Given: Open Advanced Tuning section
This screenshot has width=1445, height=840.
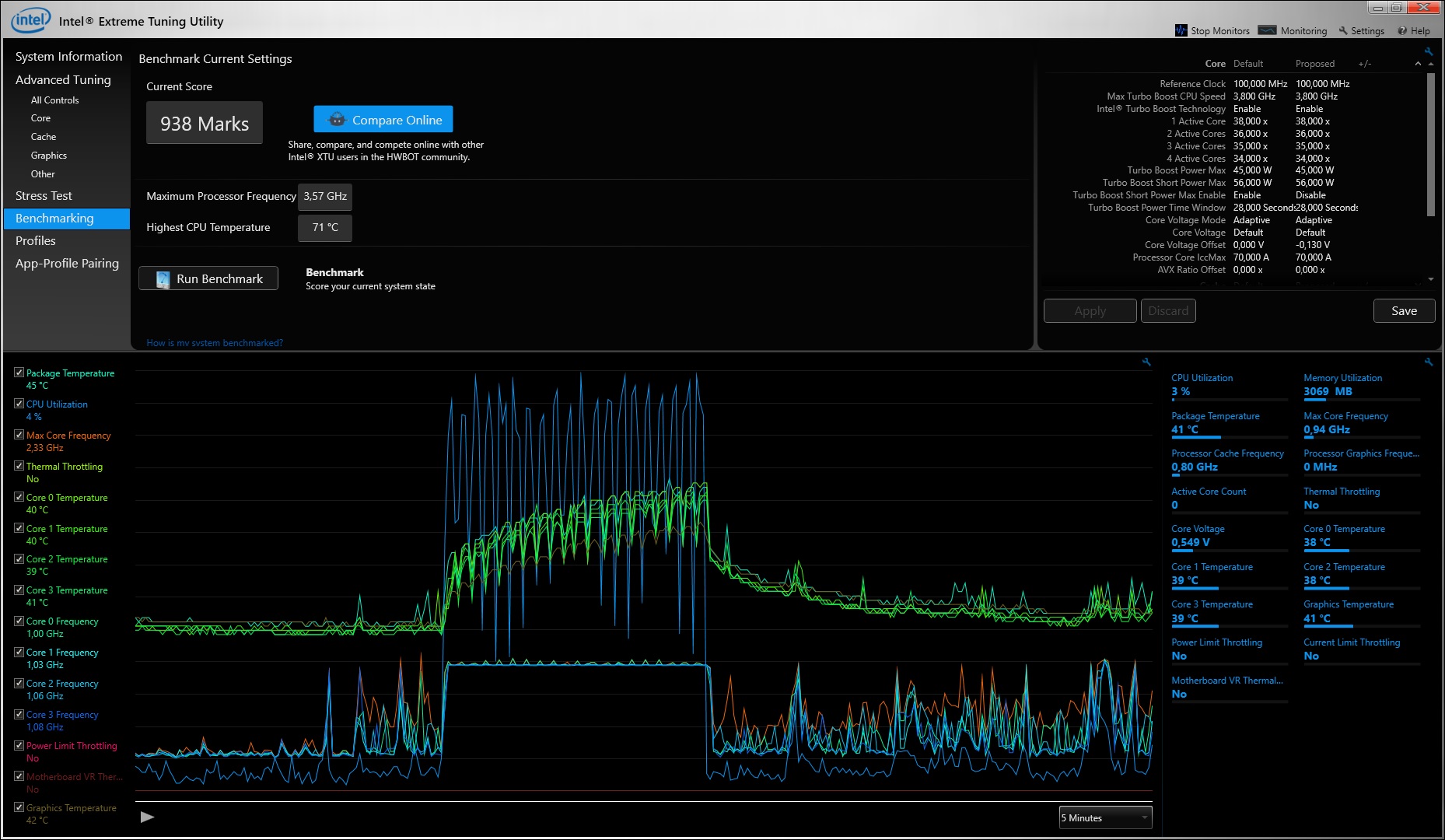Looking at the screenshot, I should [63, 79].
